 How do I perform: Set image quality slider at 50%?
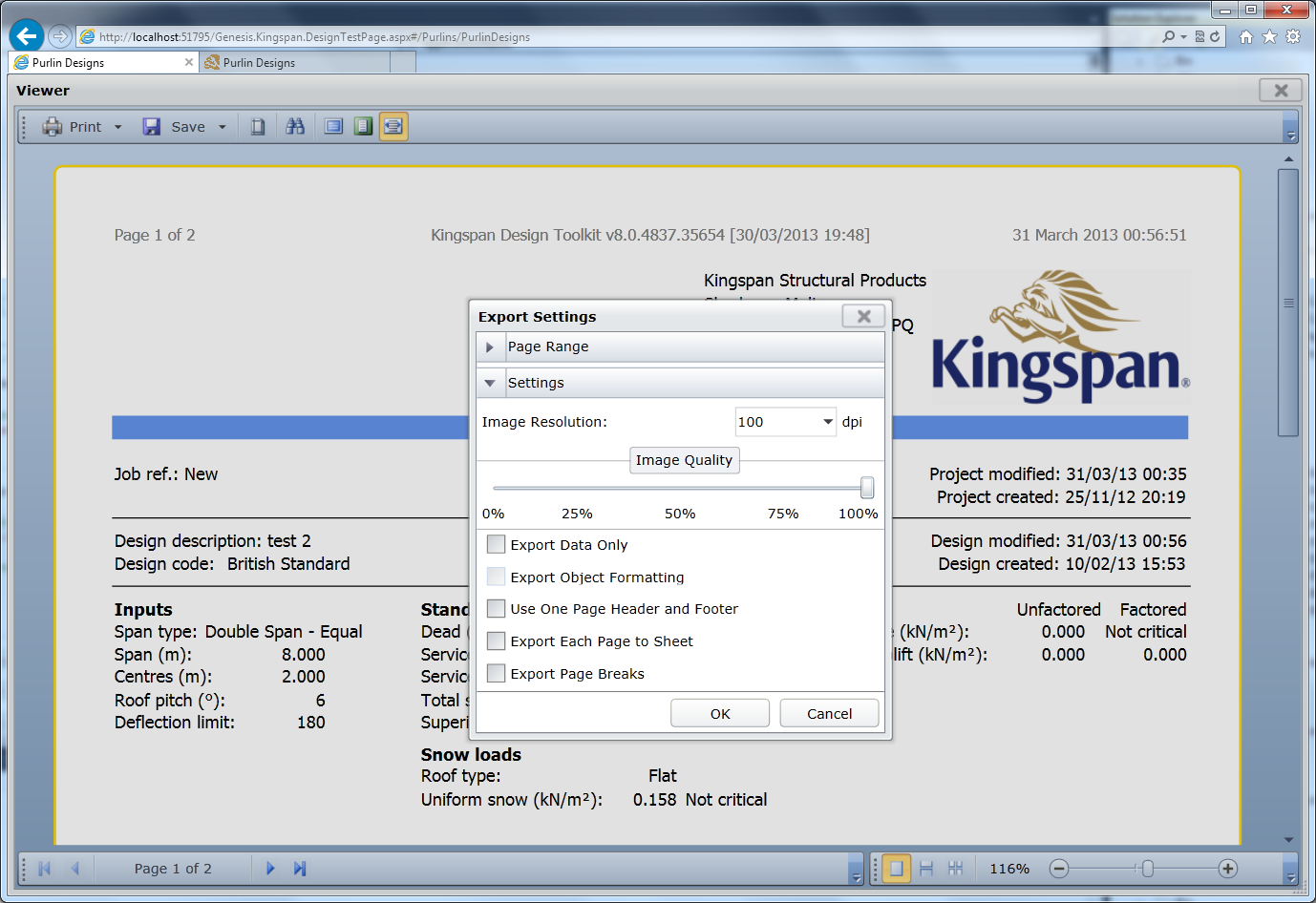[679, 488]
